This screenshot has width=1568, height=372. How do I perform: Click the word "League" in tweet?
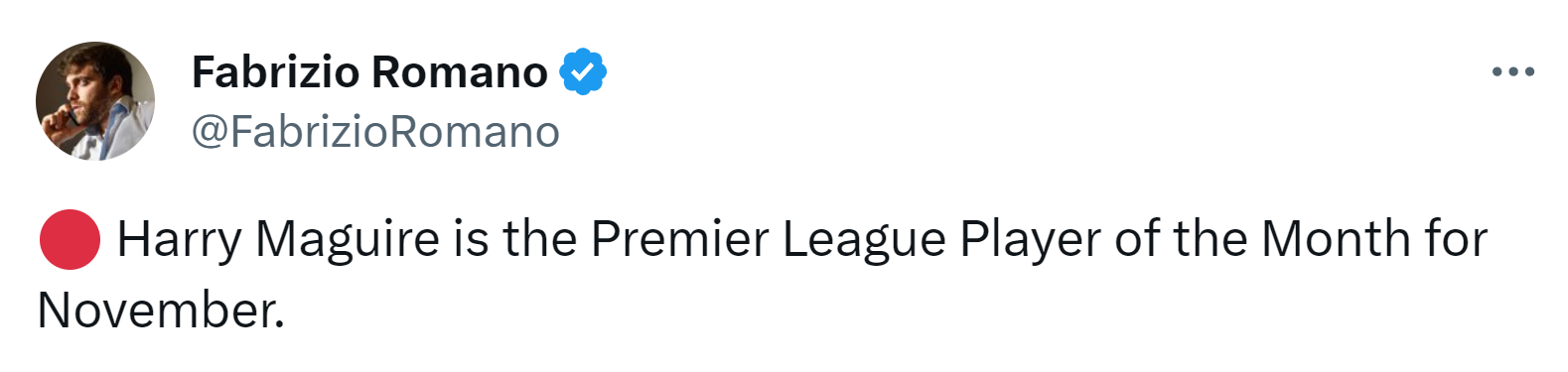pyautogui.click(x=864, y=239)
